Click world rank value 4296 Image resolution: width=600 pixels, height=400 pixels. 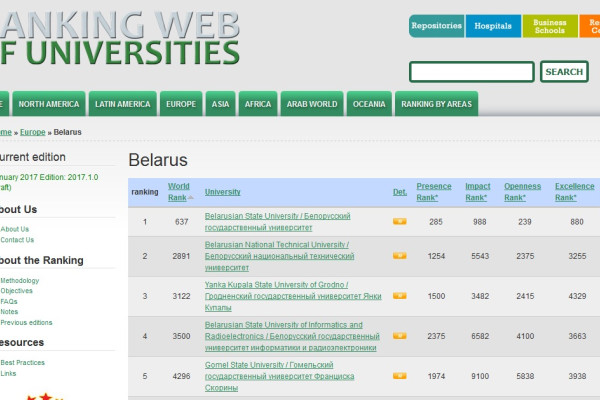181,376
